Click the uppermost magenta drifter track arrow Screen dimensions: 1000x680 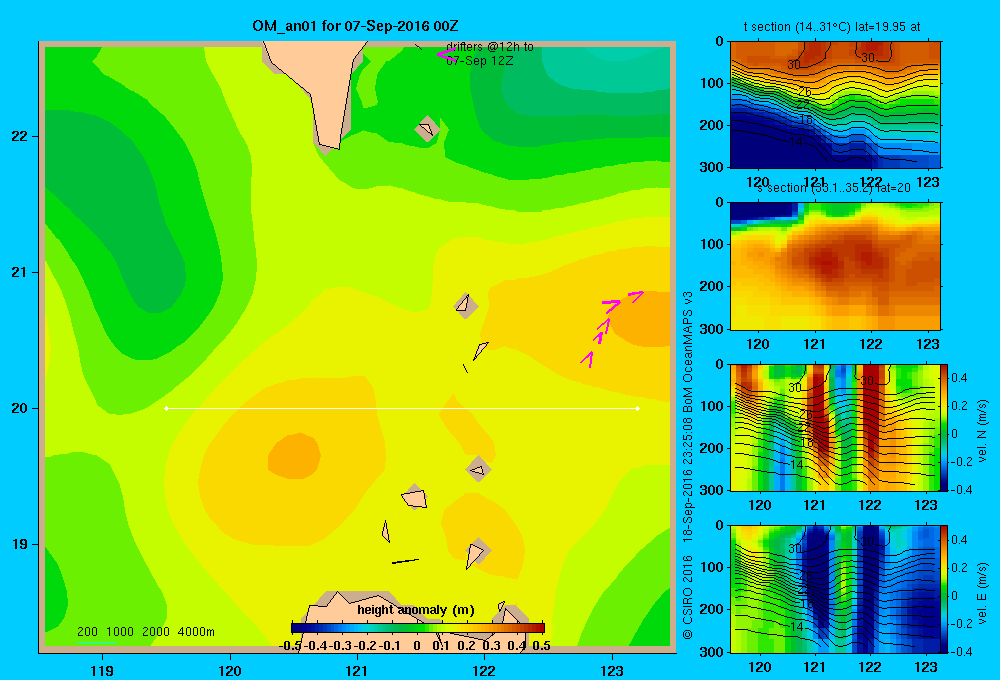(636, 295)
